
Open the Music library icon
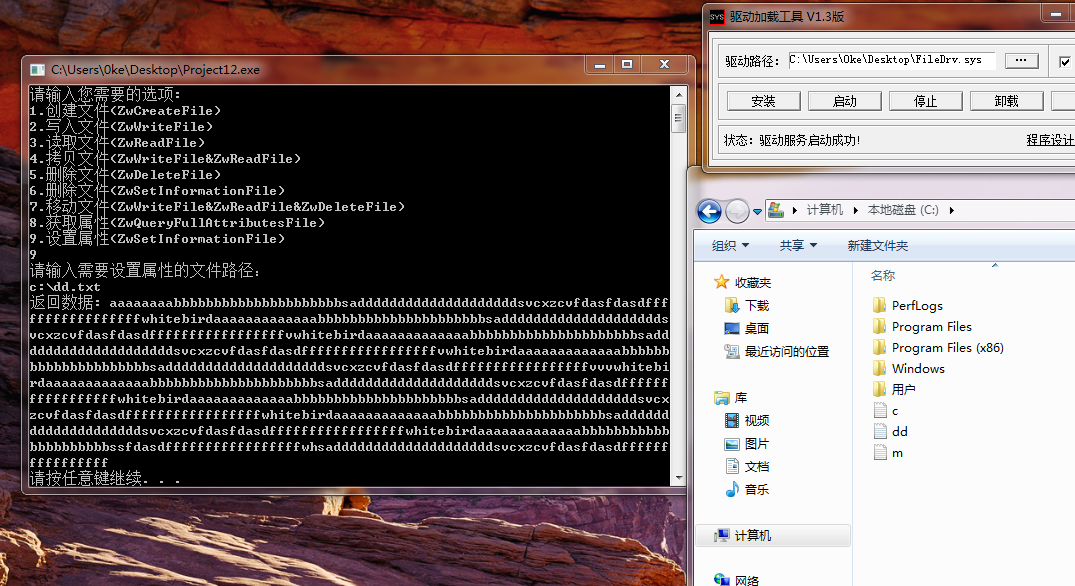click(x=732, y=489)
